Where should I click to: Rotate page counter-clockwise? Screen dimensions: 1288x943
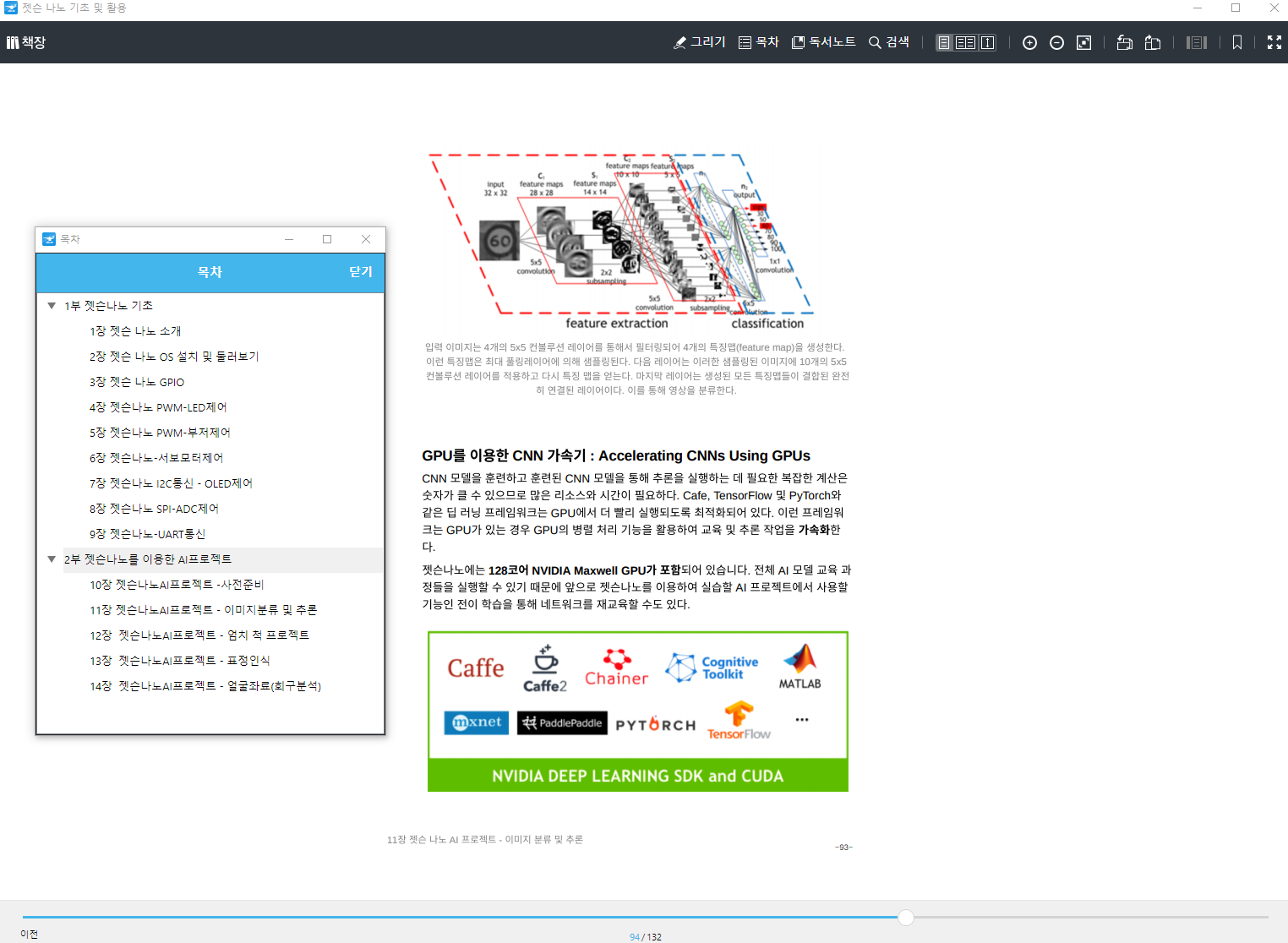click(1124, 43)
